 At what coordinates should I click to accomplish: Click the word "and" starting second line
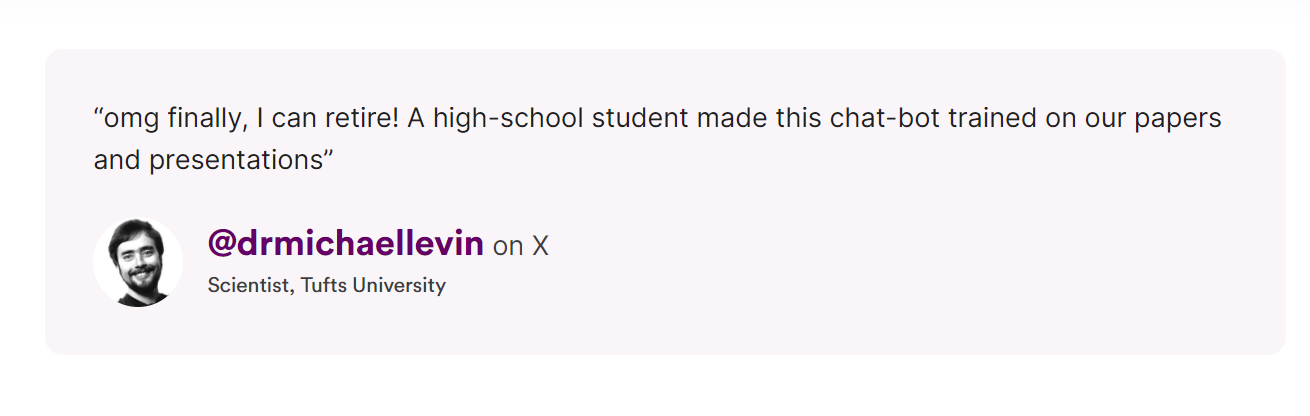point(116,160)
